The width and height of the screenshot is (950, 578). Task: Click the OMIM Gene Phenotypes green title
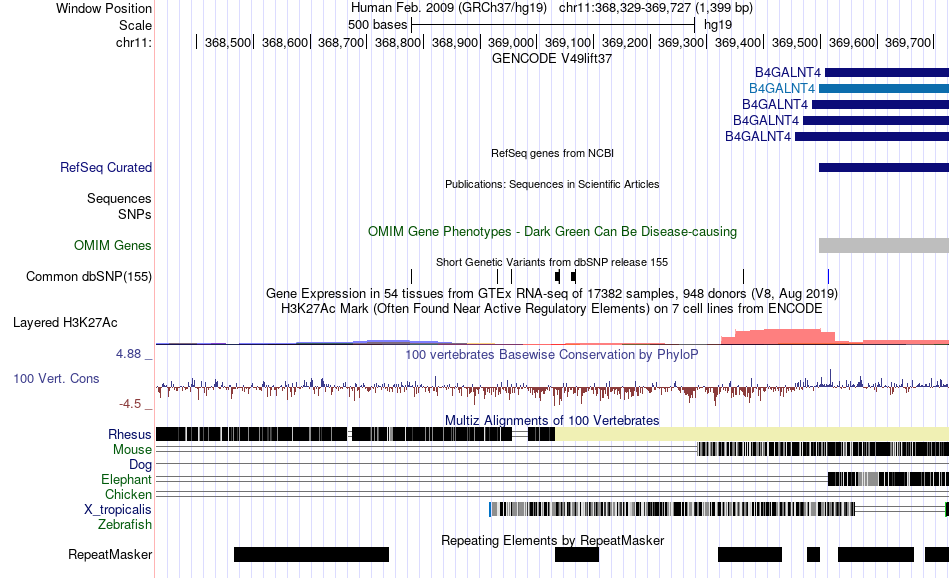(552, 231)
